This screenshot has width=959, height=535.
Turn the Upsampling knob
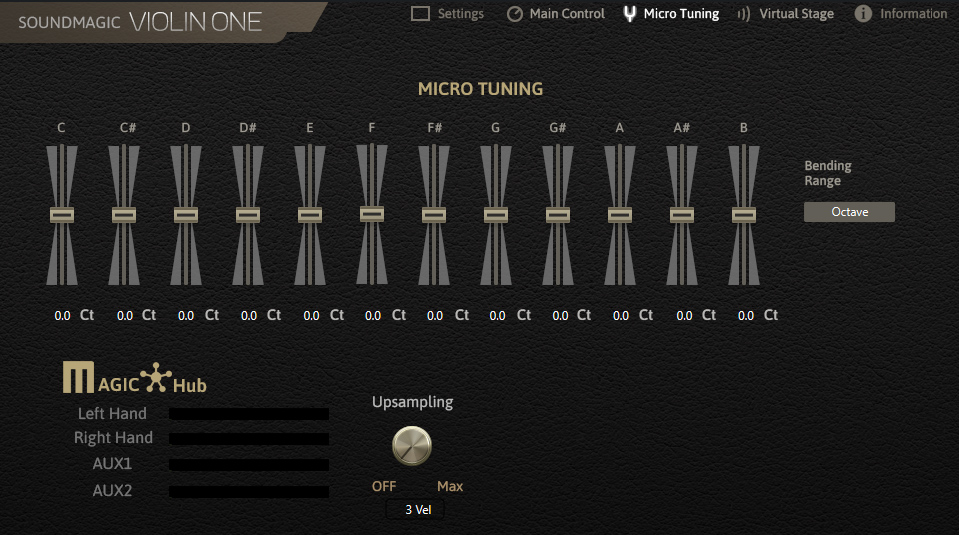411,445
